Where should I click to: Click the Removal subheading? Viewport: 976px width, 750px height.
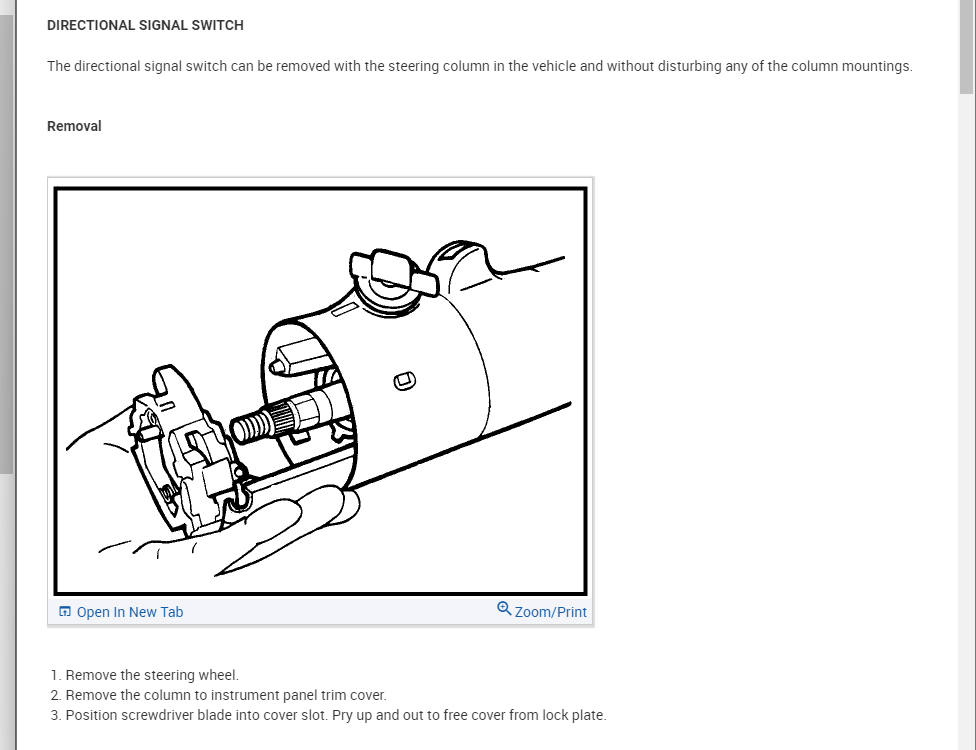(74, 126)
